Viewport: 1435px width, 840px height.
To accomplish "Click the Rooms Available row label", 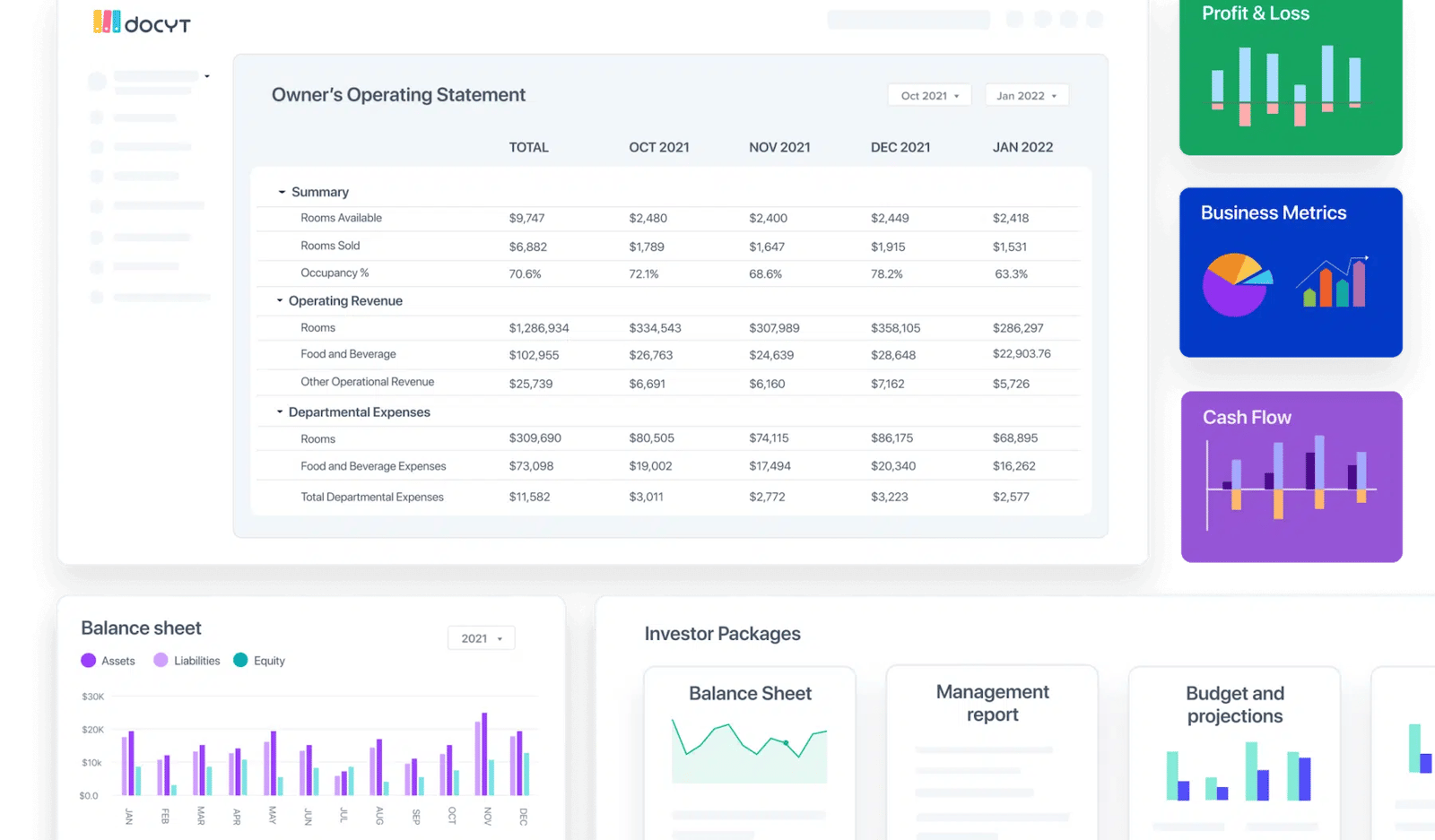I will point(341,218).
